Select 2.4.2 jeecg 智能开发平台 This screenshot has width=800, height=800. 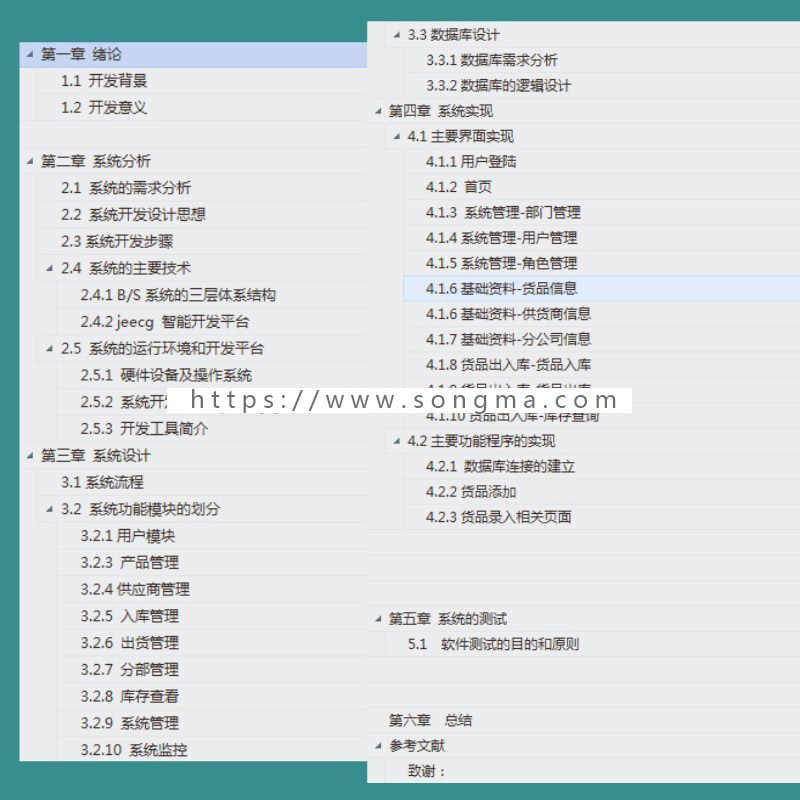point(164,322)
